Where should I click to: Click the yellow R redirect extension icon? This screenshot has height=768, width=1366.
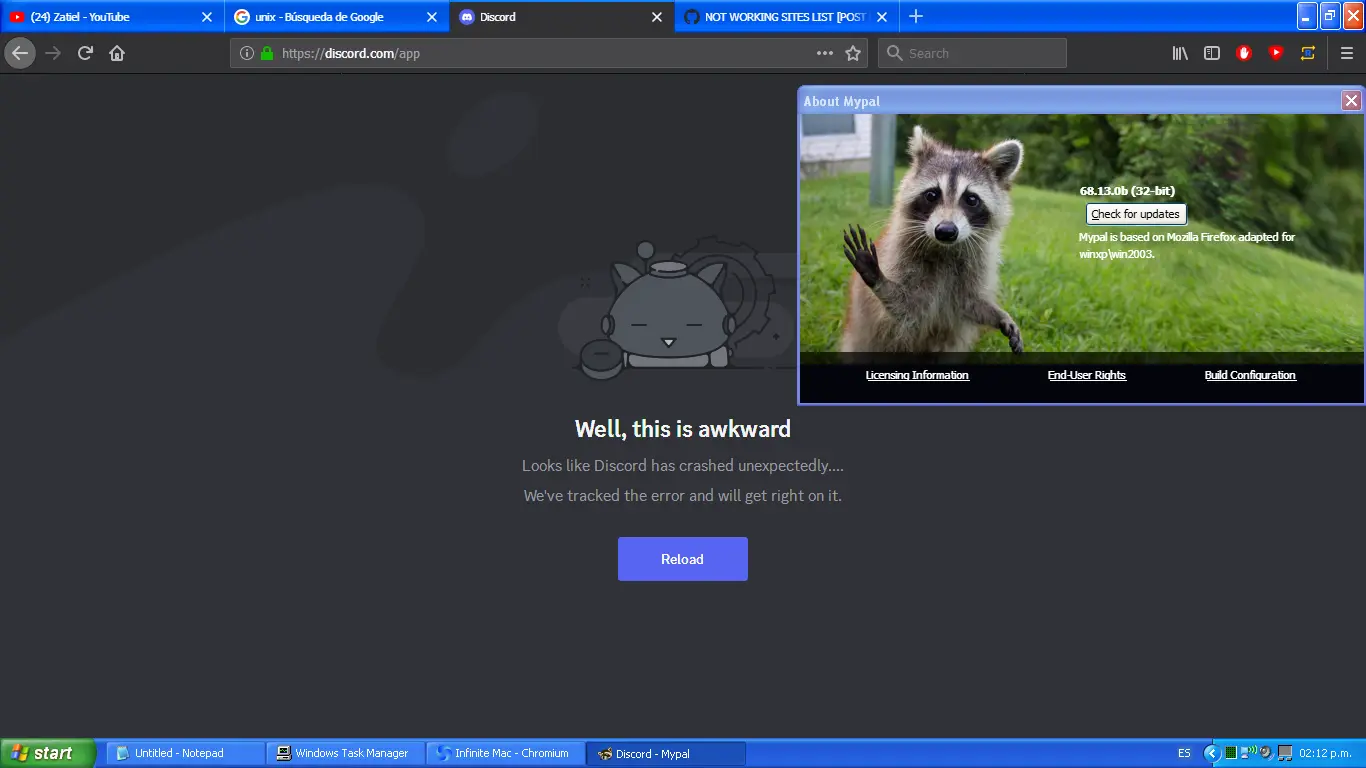(x=1308, y=53)
